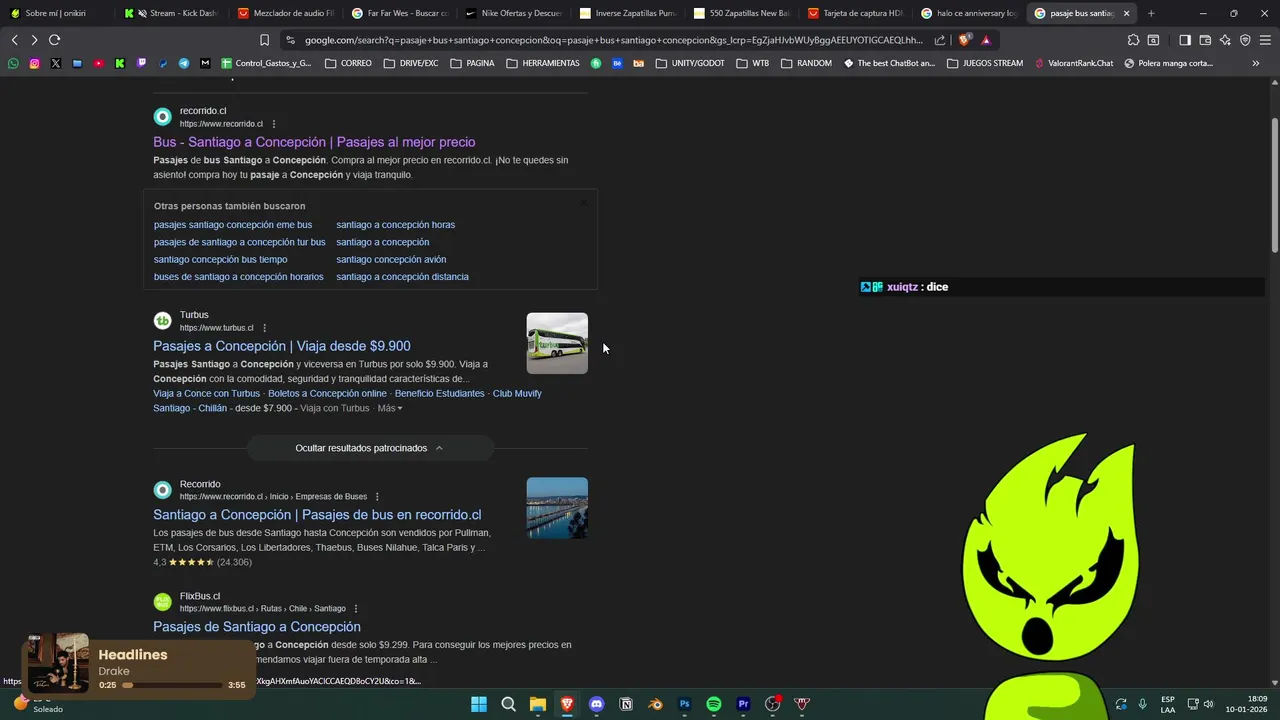Select 'santiago concepción avión' suggestion
The width and height of the screenshot is (1280, 720).
(391, 260)
